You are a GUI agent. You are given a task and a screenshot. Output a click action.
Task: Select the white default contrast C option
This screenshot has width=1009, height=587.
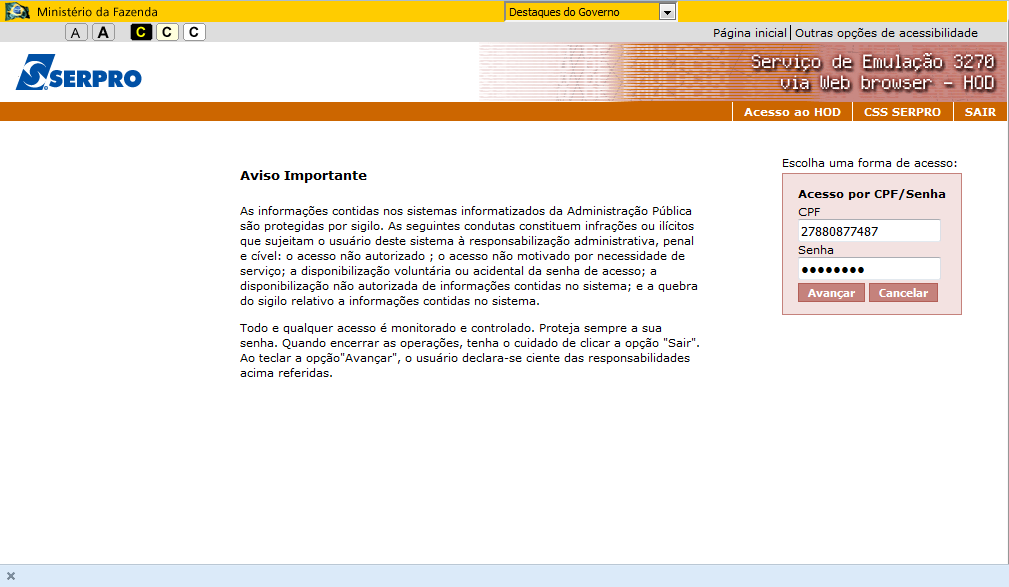pyautogui.click(x=194, y=32)
